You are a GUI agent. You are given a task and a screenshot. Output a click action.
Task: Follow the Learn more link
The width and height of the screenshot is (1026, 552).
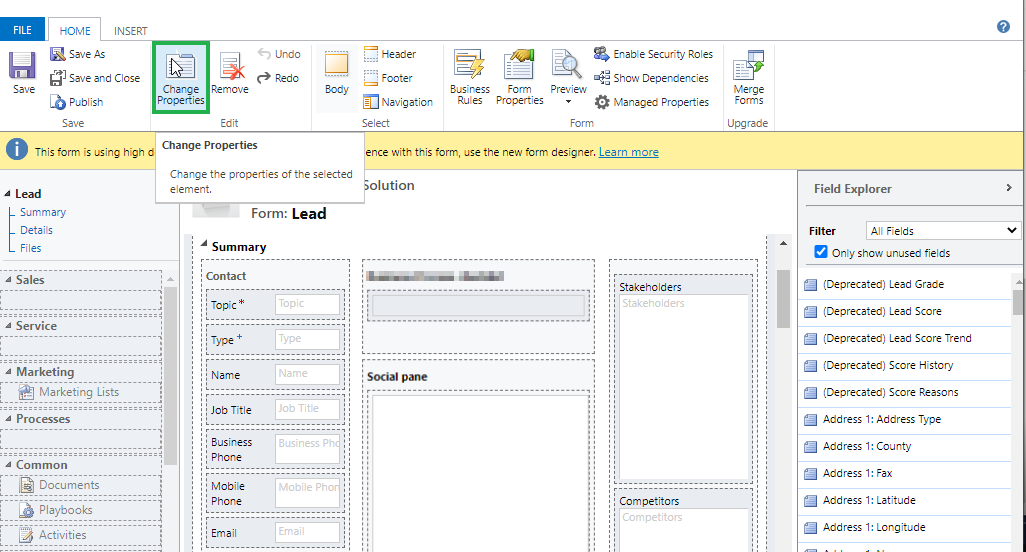point(628,152)
